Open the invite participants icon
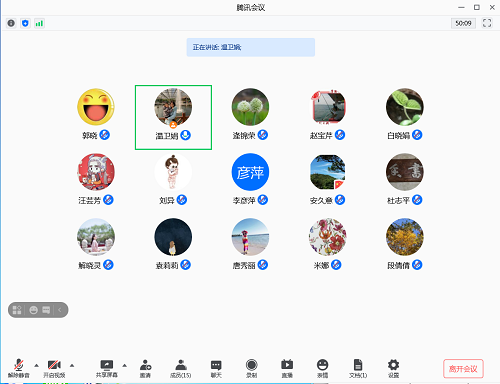 [x=145, y=368]
